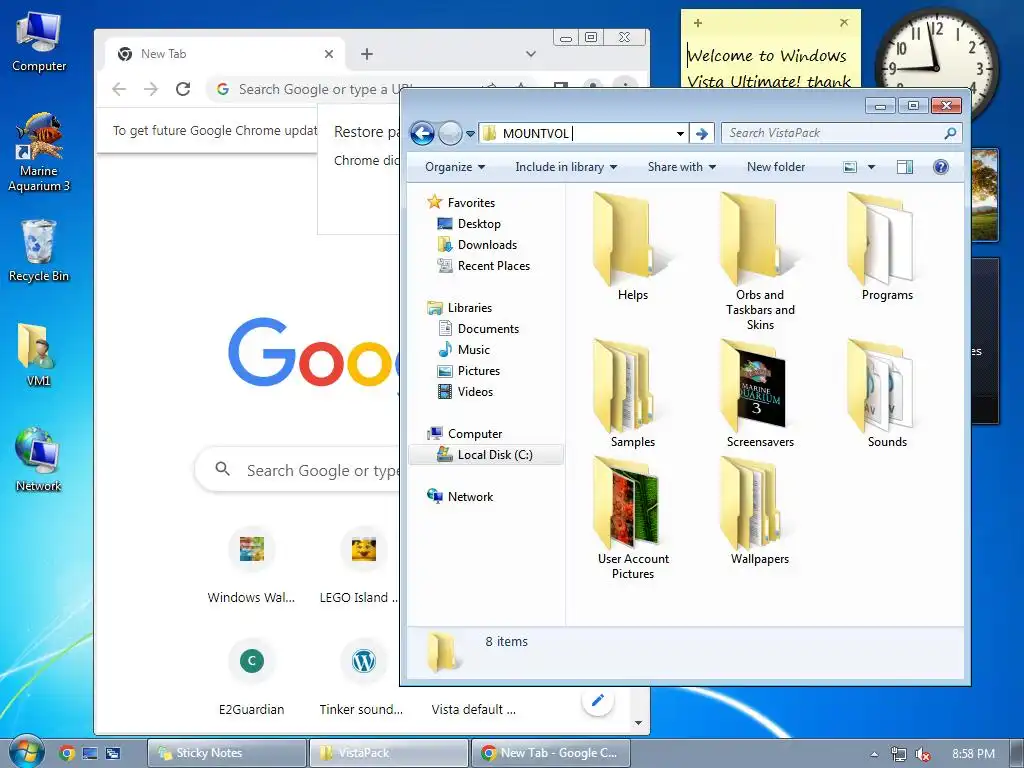
Task: Open the Include in library dropdown
Action: tap(566, 167)
